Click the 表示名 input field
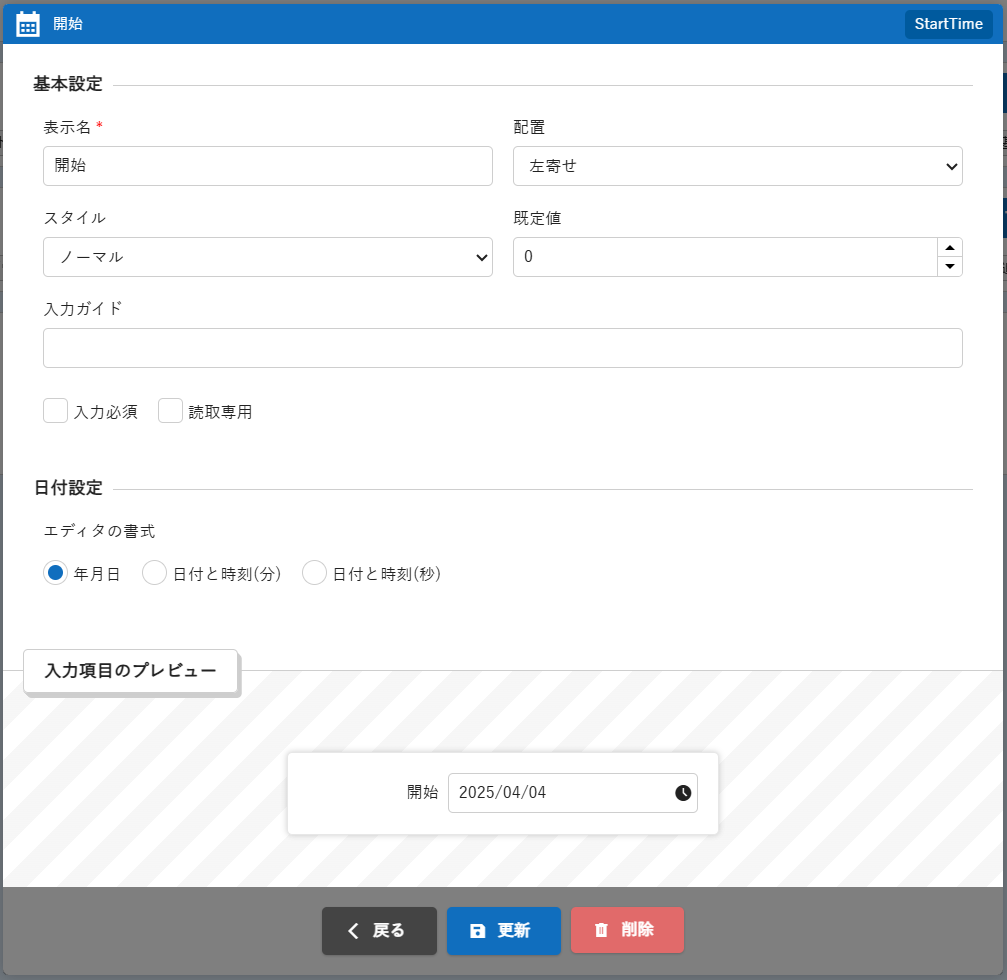The image size is (1007, 980). [x=268, y=166]
